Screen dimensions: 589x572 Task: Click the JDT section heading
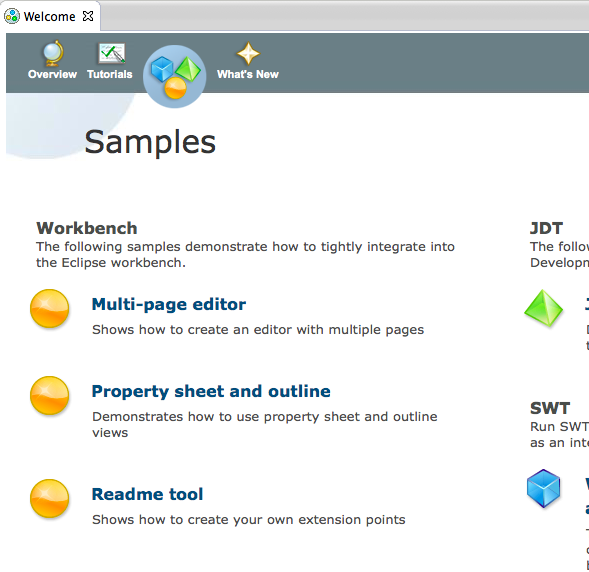click(547, 228)
